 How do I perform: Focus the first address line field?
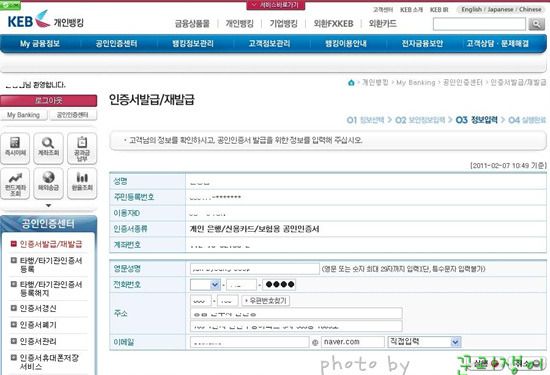[x=296, y=313]
